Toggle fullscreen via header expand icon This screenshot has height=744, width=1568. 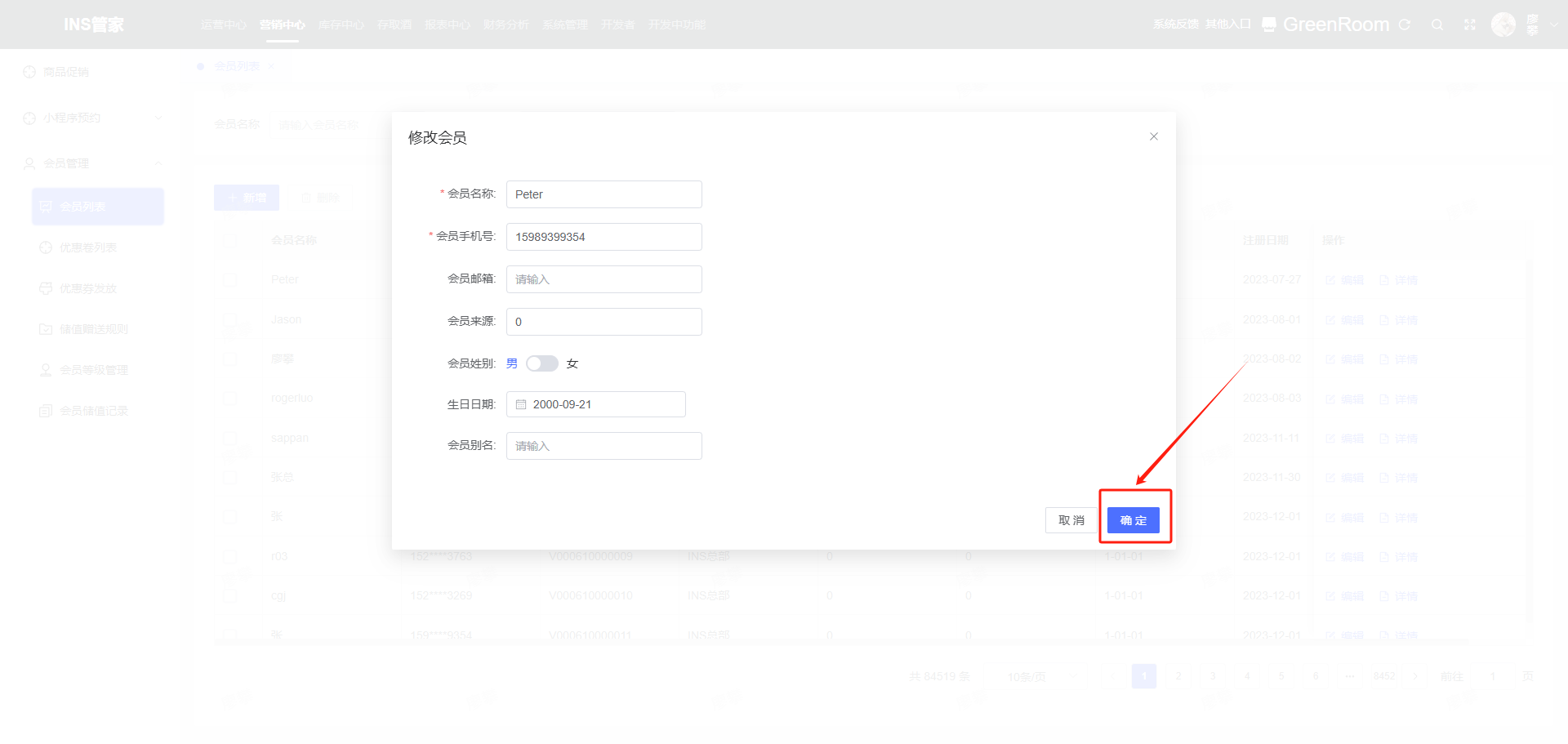tap(1470, 25)
